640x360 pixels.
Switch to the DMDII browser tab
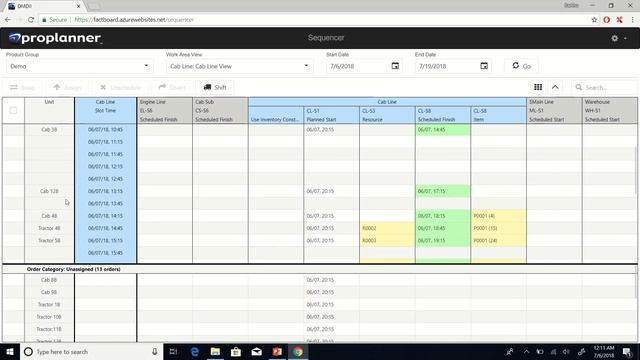[43, 6]
